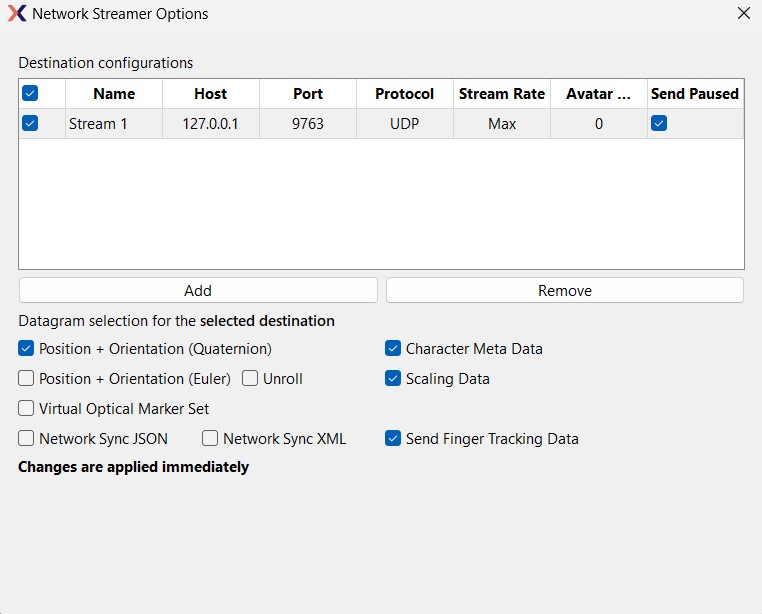Enable Network Sync XML

pos(210,438)
